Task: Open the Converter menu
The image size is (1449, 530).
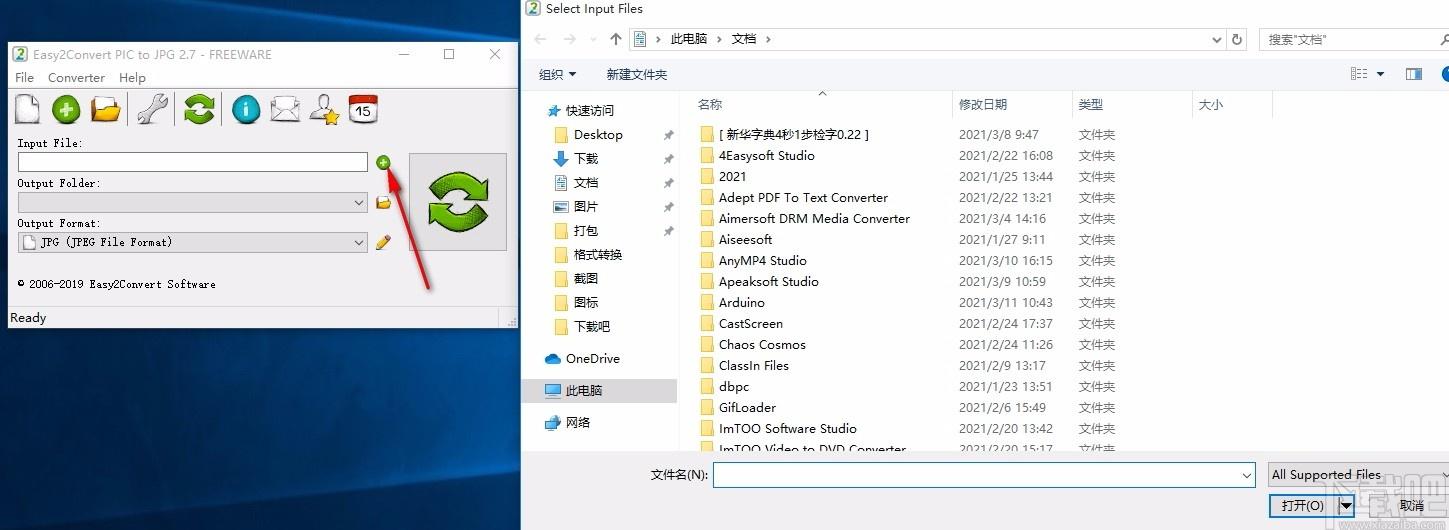Action: [x=76, y=77]
